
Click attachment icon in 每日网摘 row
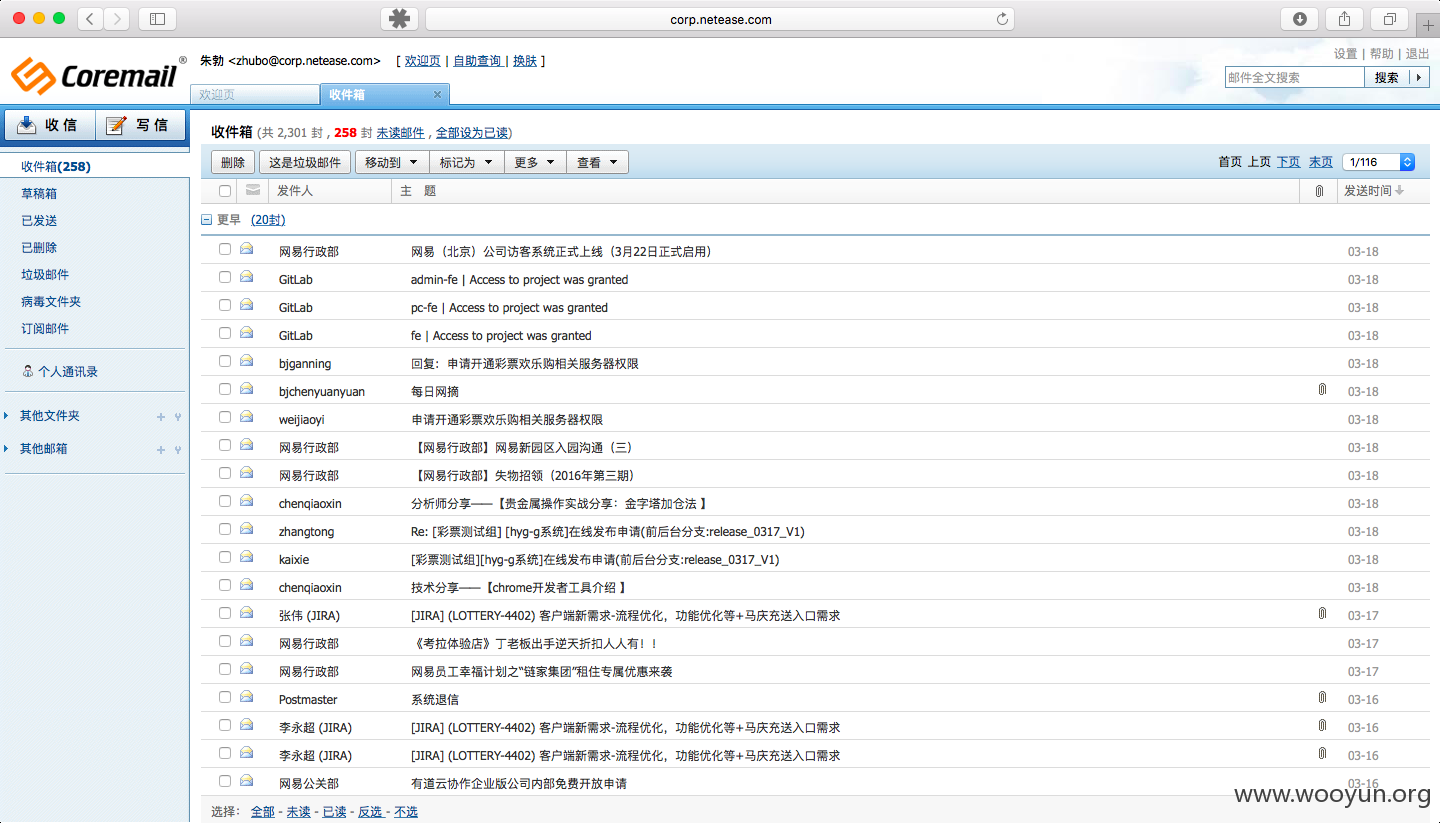[1322, 390]
